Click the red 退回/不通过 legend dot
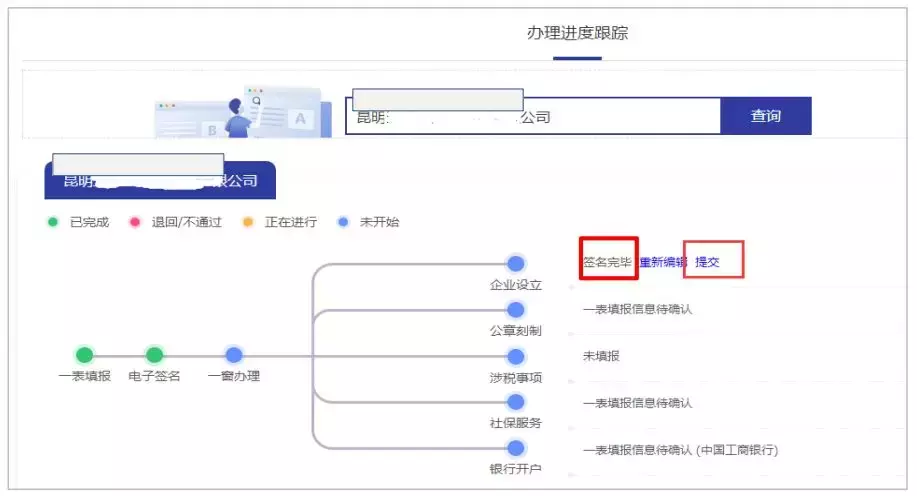The height and width of the screenshot is (496, 917). click(135, 222)
